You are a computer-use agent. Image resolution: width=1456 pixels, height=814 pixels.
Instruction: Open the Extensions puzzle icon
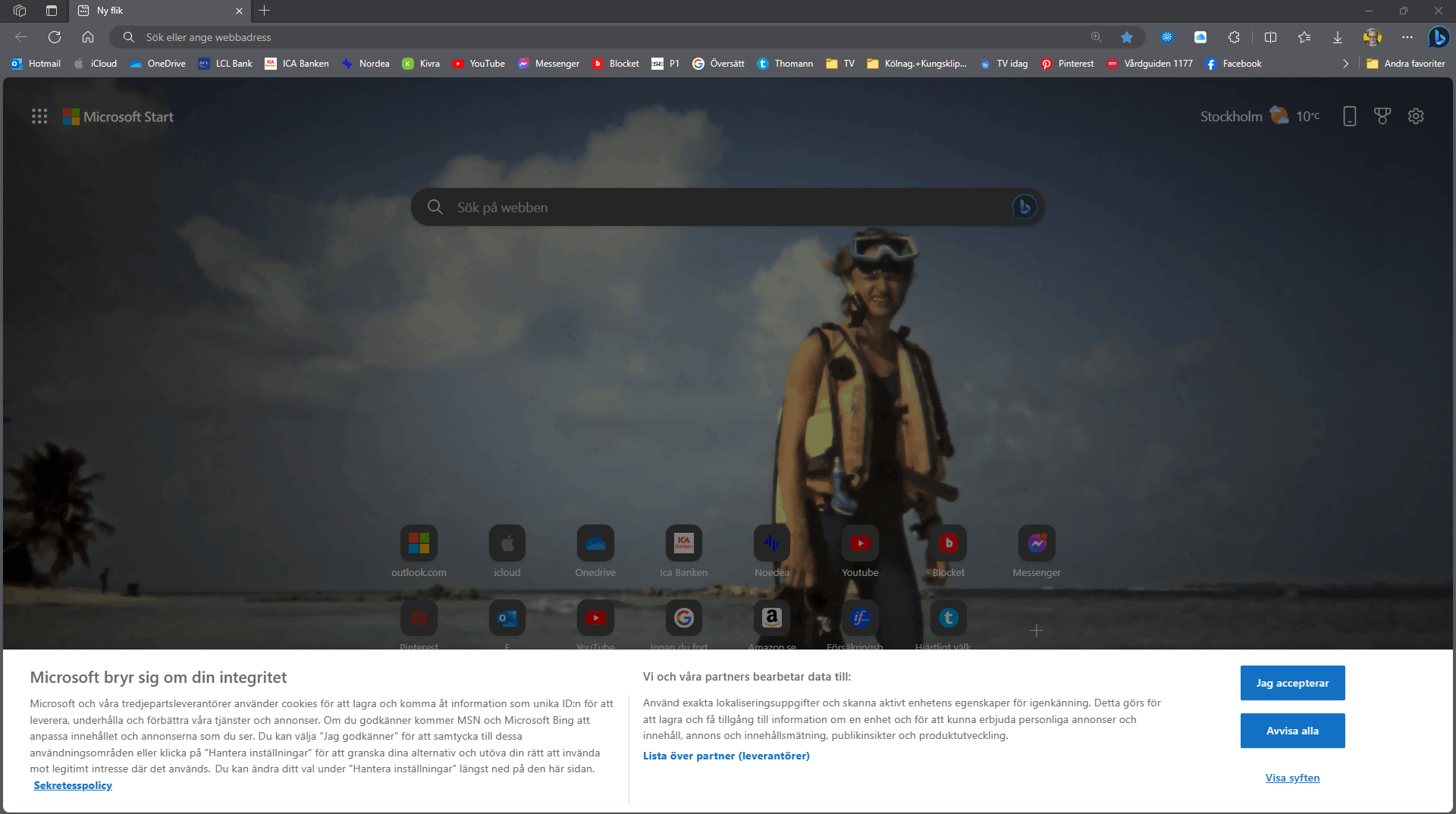(x=1235, y=37)
